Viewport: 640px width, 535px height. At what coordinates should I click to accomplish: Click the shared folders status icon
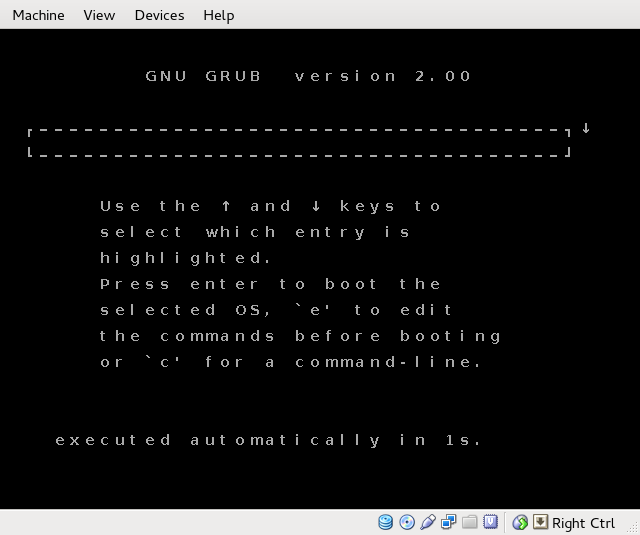click(469, 522)
